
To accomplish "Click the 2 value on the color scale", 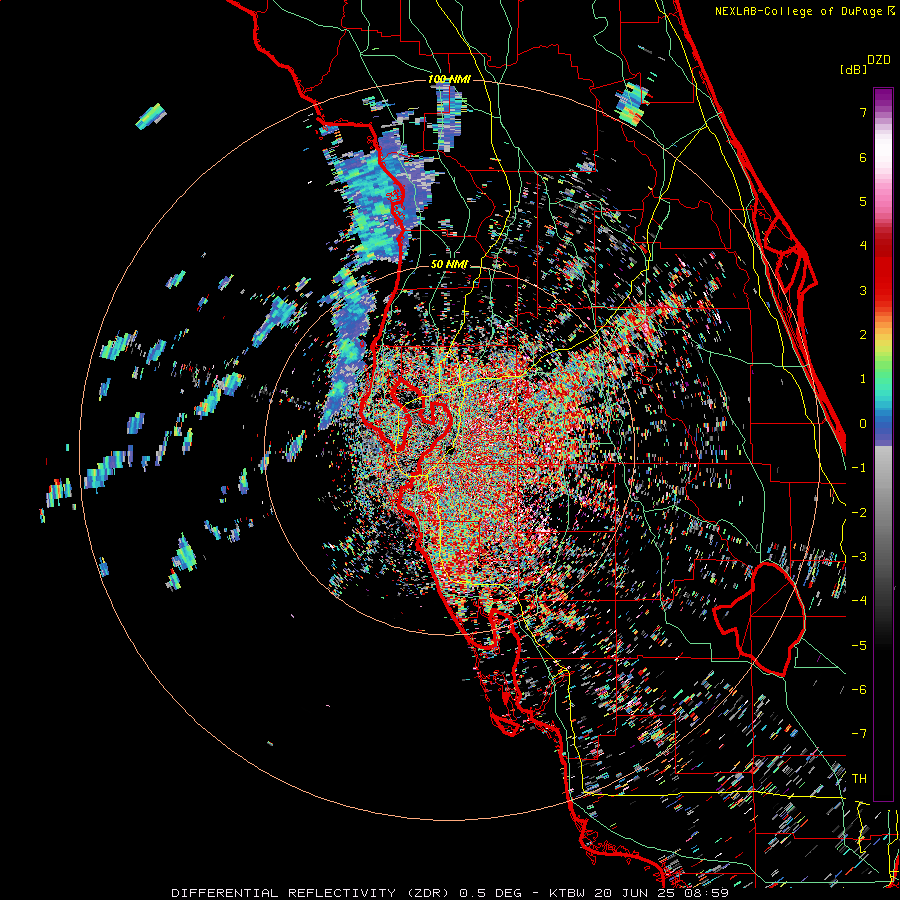I will point(863,335).
